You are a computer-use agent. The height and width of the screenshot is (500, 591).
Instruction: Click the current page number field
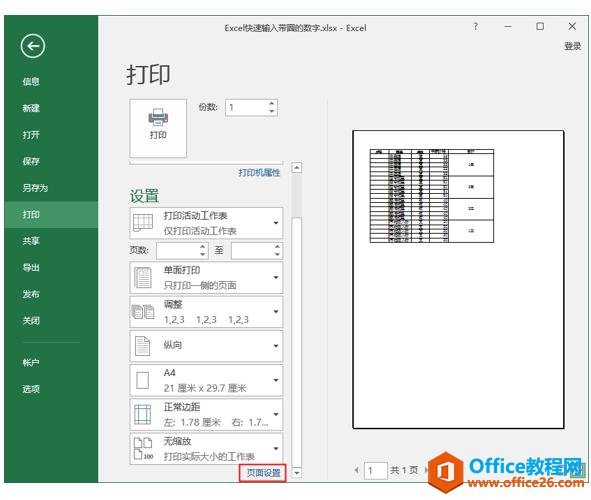point(376,471)
